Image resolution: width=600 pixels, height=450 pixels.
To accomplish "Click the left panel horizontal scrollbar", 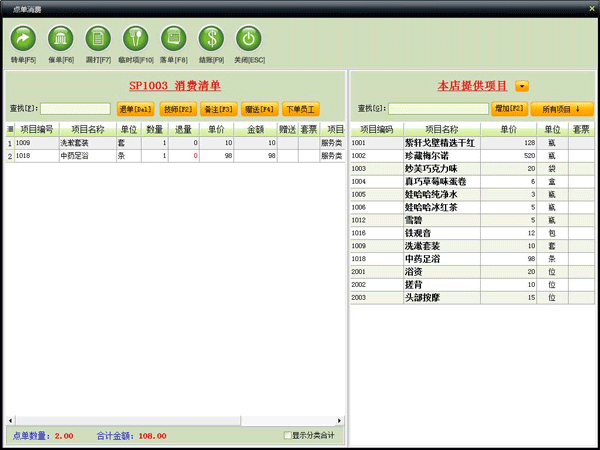I will point(175,420).
